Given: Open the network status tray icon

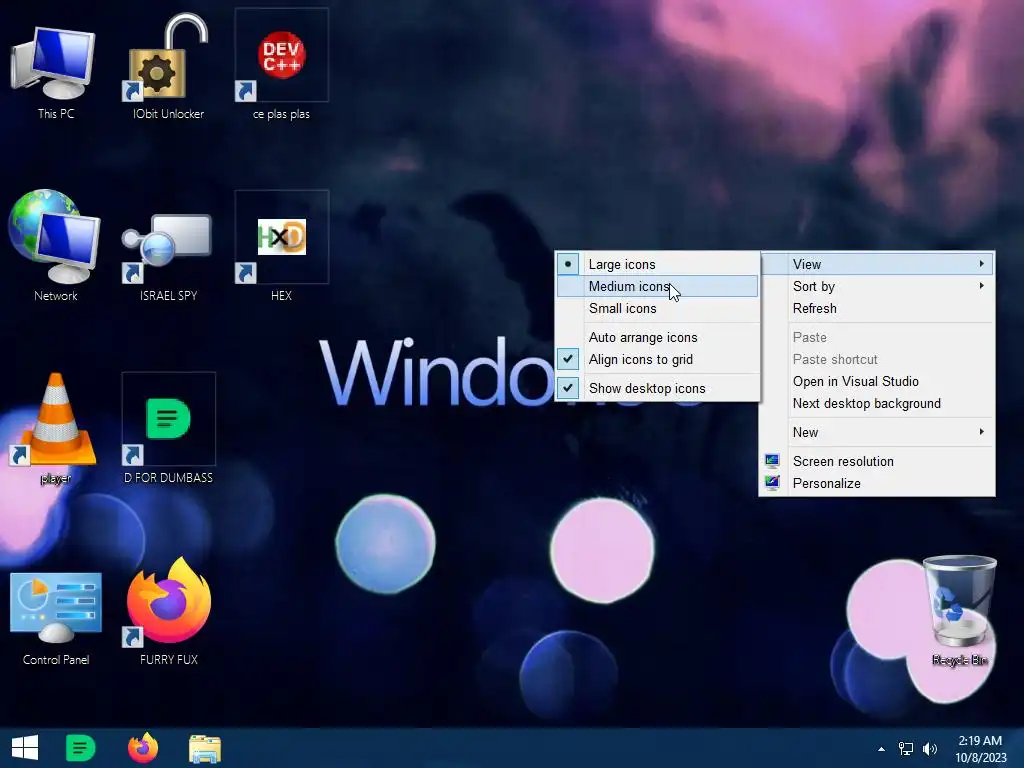Looking at the screenshot, I should pyautogui.click(x=906, y=748).
